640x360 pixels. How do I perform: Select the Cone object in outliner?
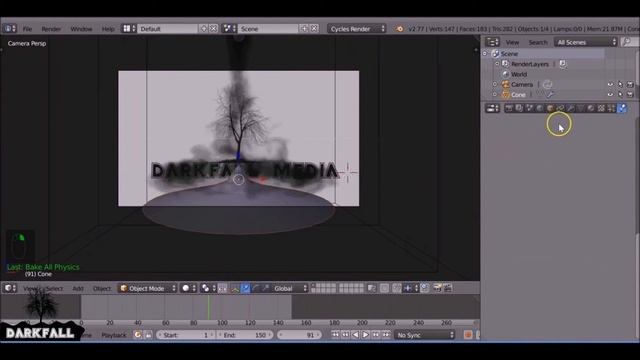[518, 95]
